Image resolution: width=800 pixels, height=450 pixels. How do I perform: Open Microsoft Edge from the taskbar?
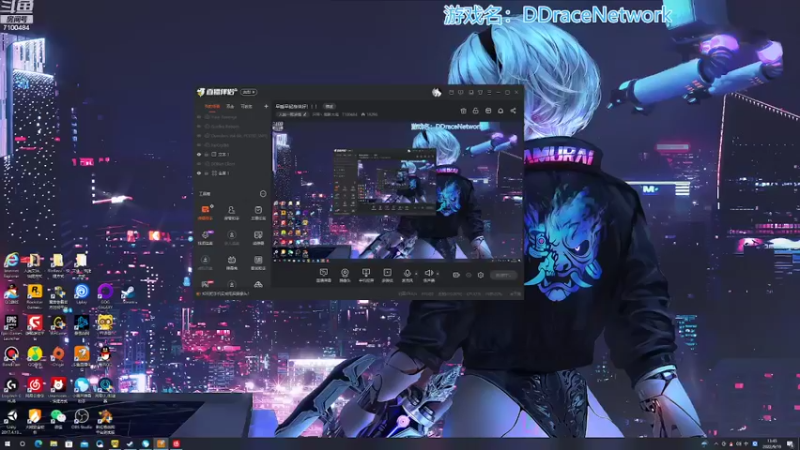pos(38,444)
